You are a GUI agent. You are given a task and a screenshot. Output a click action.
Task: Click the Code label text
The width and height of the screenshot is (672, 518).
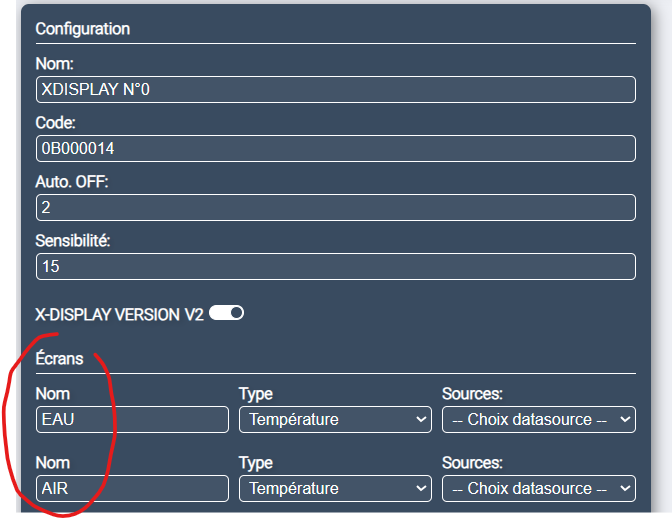[x=56, y=123]
